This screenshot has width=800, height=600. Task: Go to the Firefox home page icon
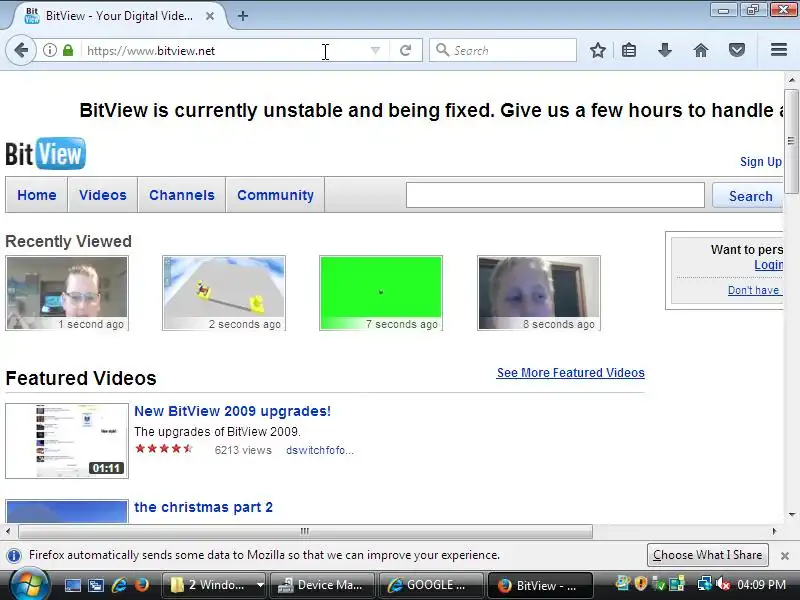701,50
